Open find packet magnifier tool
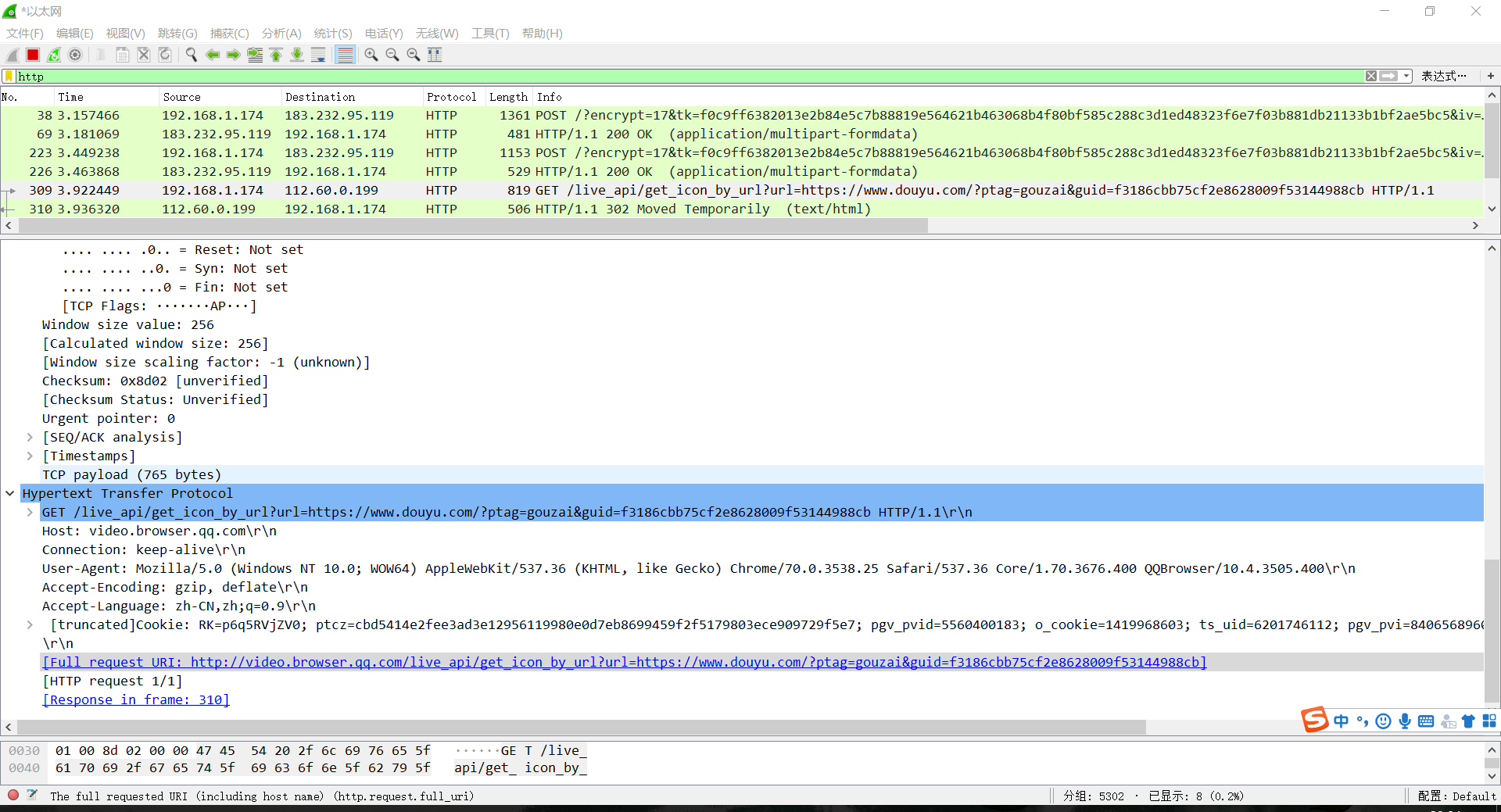 [x=191, y=55]
